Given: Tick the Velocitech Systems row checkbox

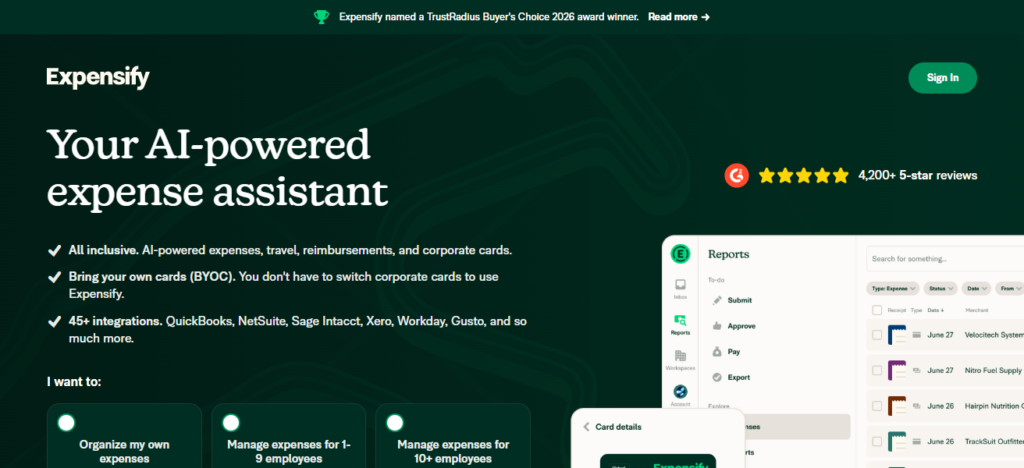Looking at the screenshot, I should coord(877,335).
